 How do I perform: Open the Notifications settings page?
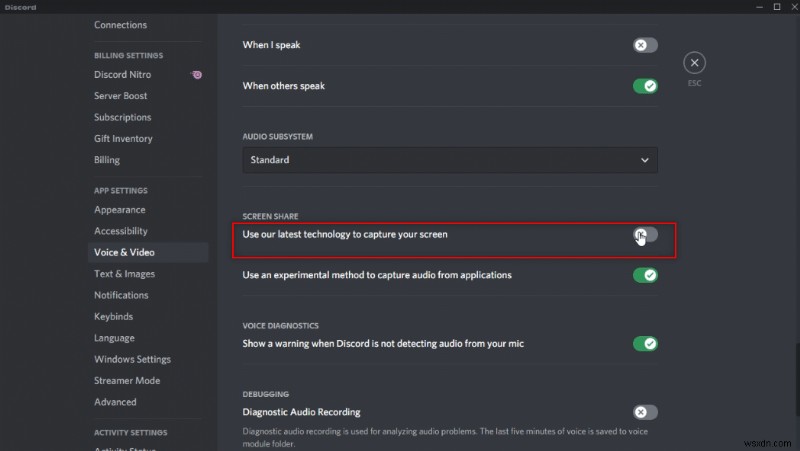pyautogui.click(x=121, y=295)
